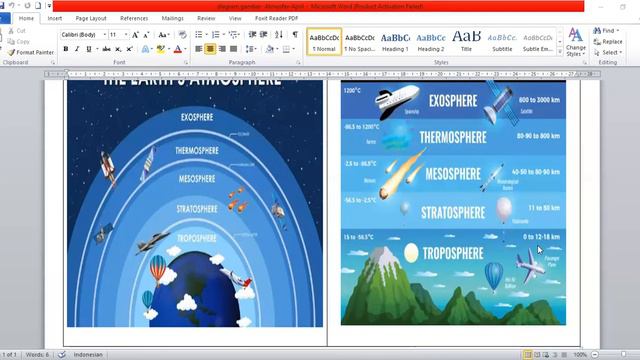Click Clear Formatting icon

182,35
